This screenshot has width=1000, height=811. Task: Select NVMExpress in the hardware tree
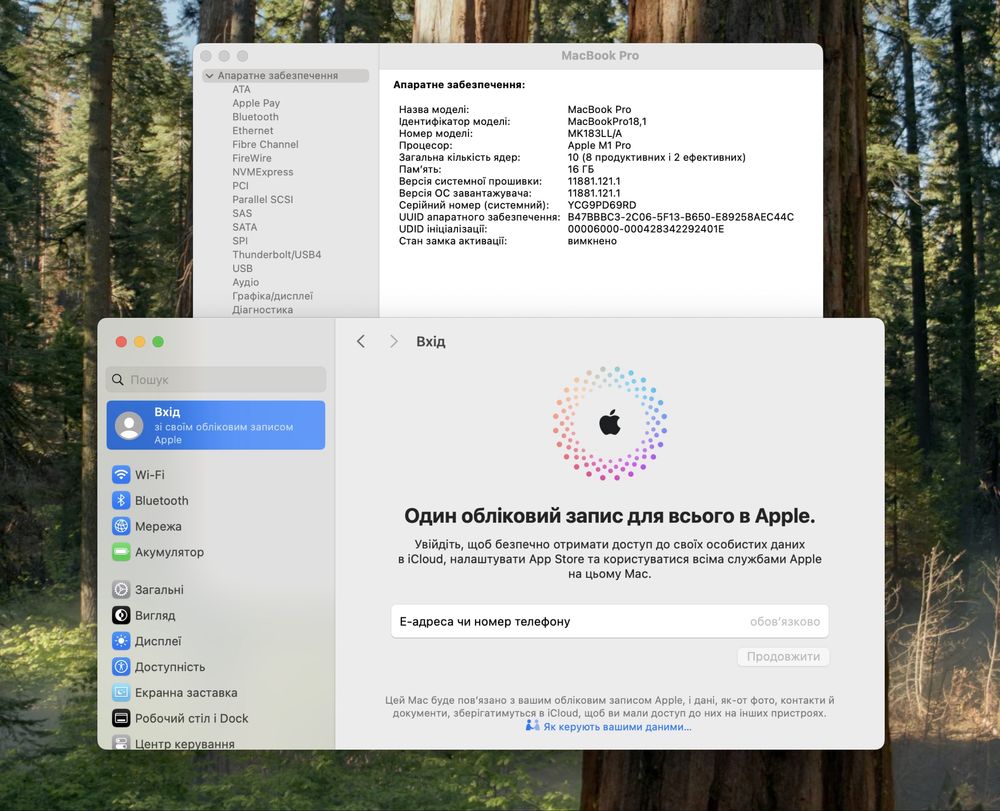point(263,172)
